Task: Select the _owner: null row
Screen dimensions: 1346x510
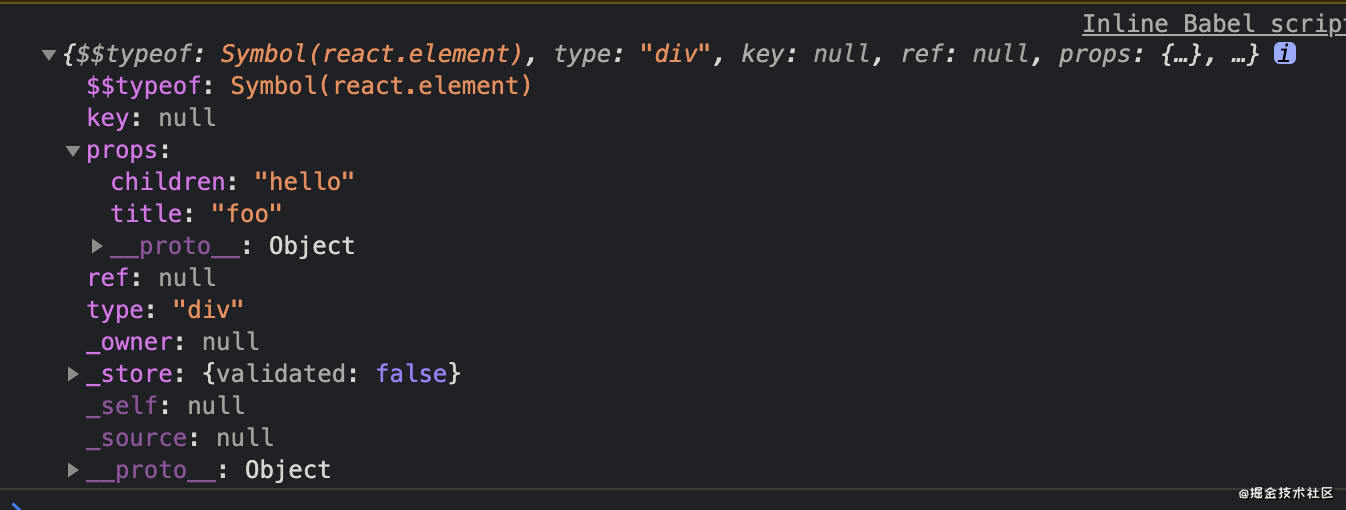Action: [x=173, y=342]
